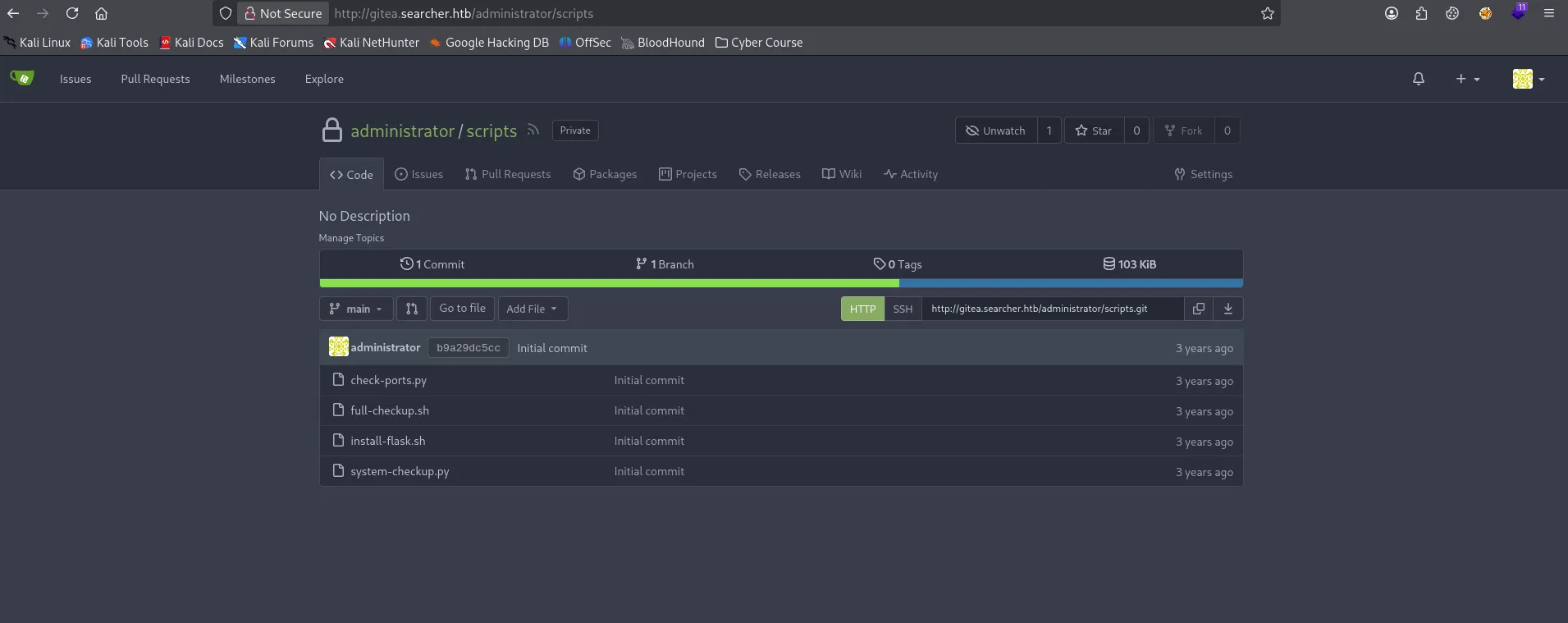Click the globe-shaped extension icon
Image resolution: width=1568 pixels, height=623 pixels.
[x=1485, y=13]
